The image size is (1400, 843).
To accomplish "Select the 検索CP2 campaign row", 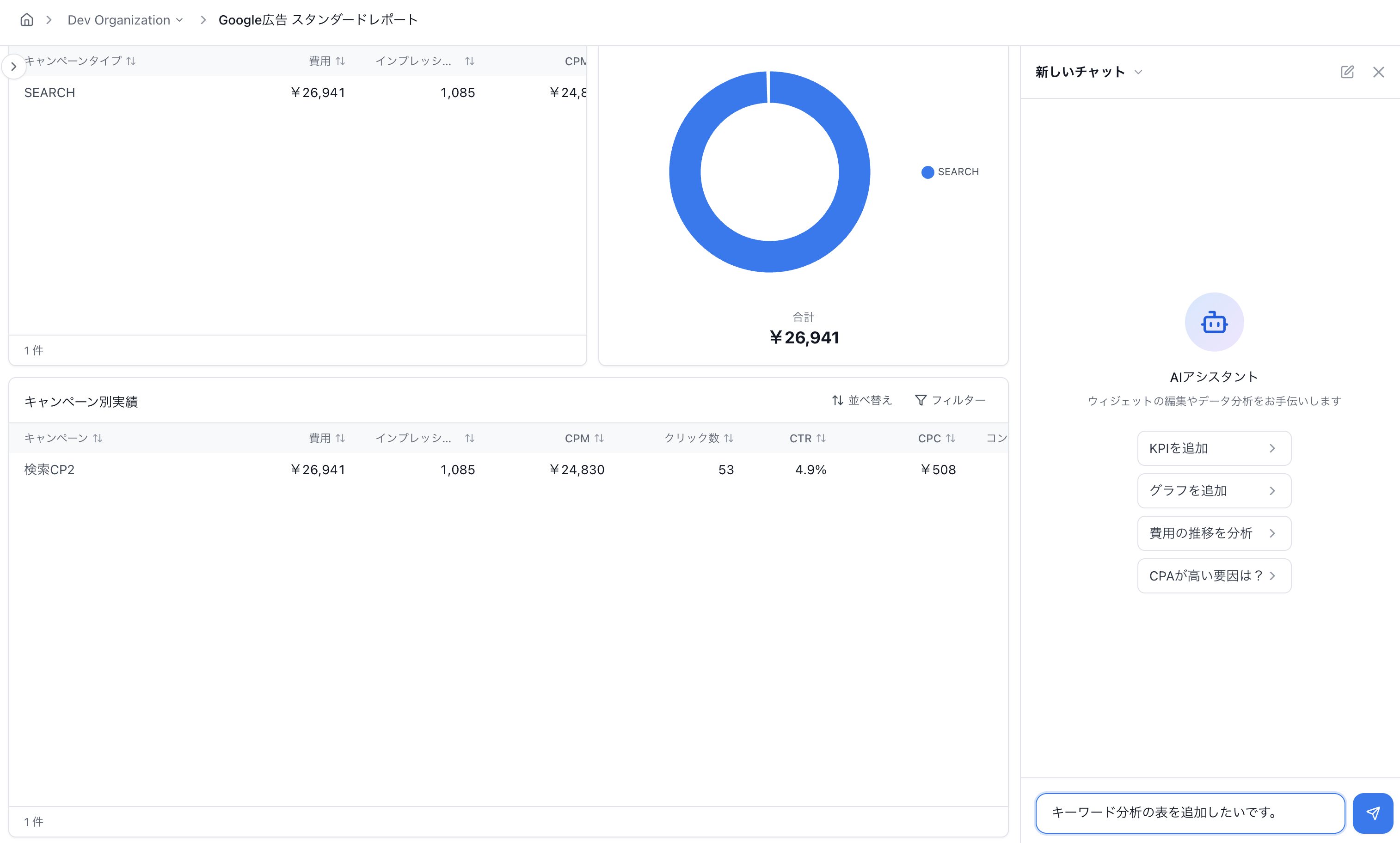I will coord(509,470).
